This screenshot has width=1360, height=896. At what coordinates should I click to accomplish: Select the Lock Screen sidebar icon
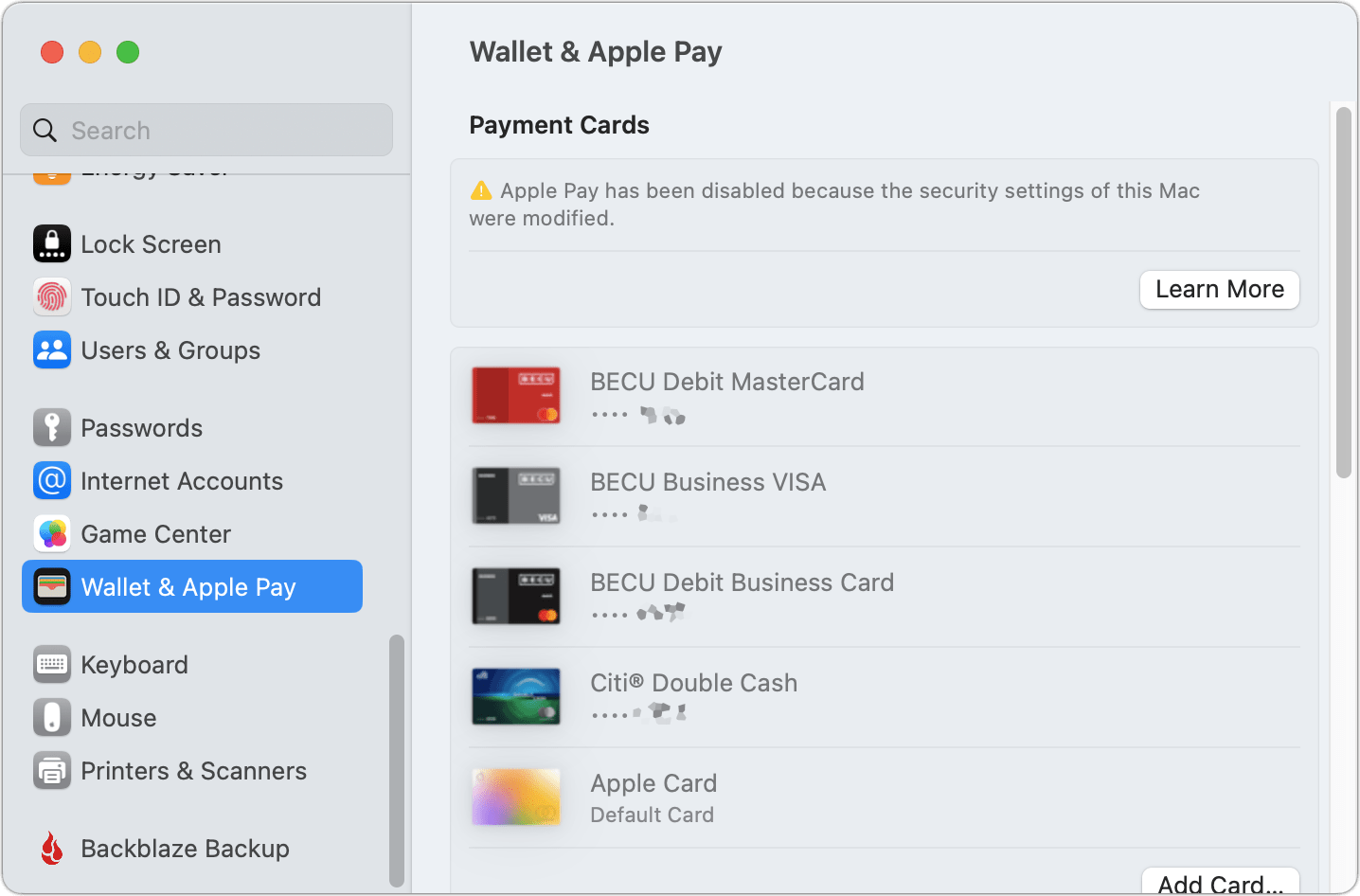(51, 243)
